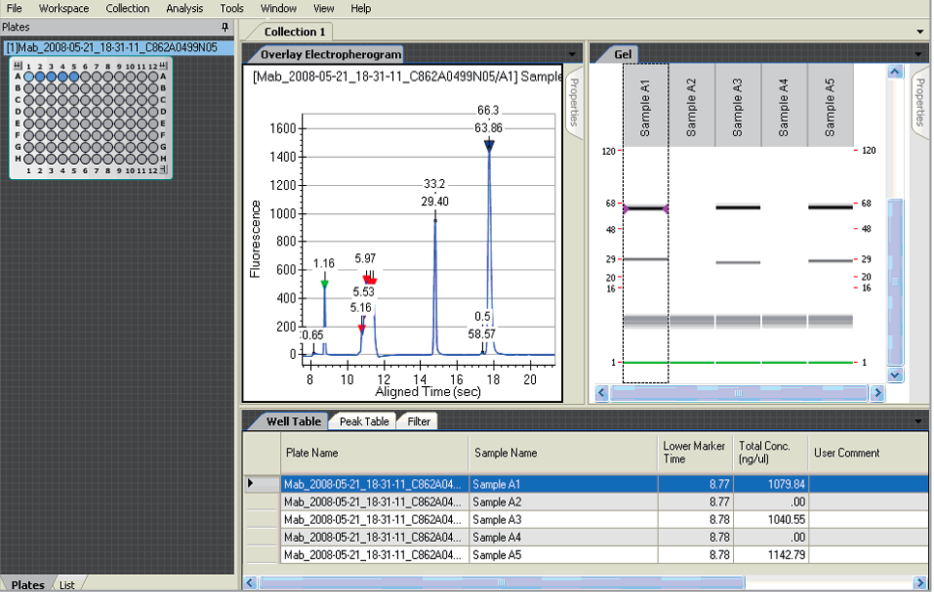Open the Gel panel dropdown arrow
This screenshot has width=934, height=594.
(918, 54)
